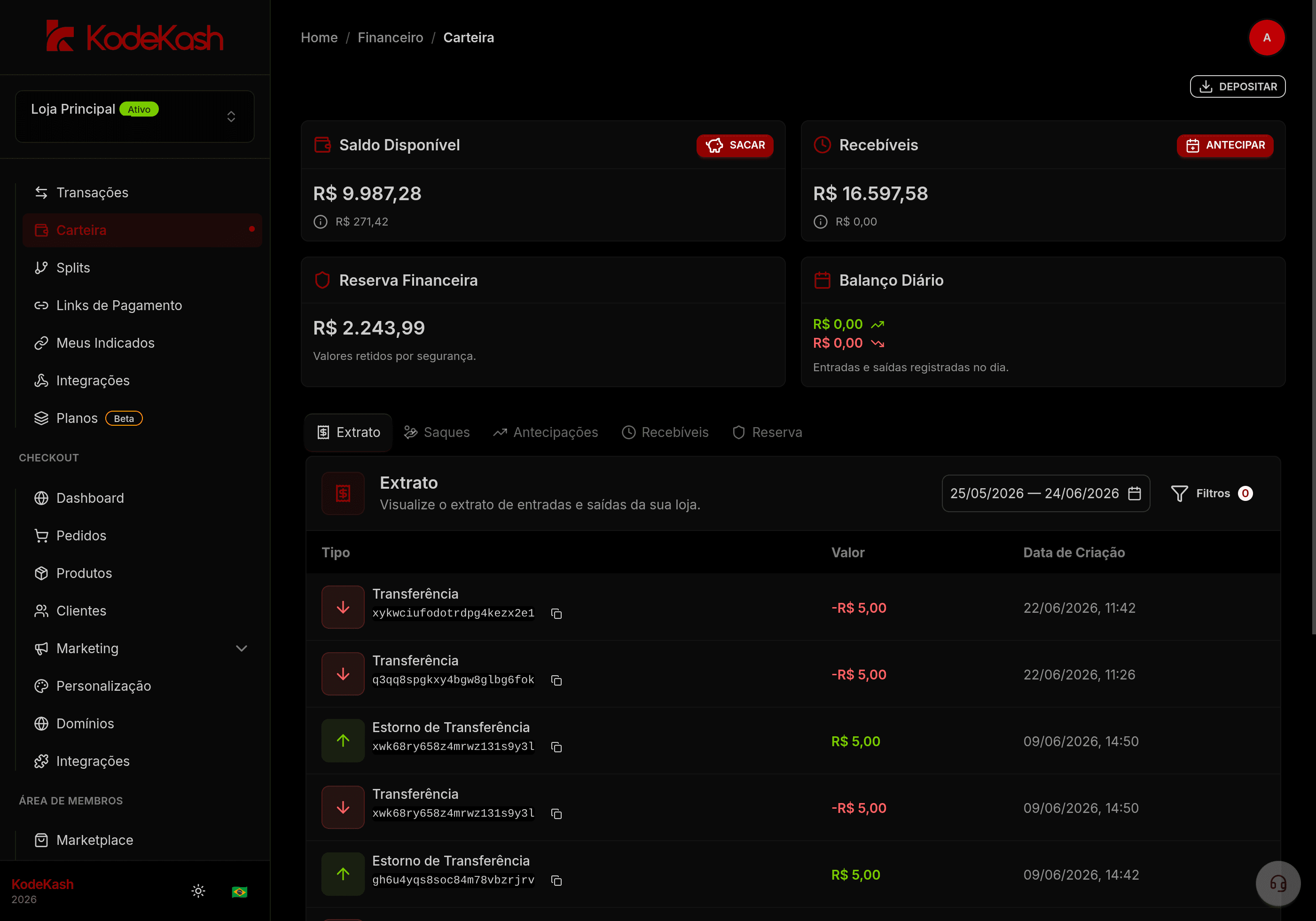Switch to the Antecipações tab

[x=546, y=432]
